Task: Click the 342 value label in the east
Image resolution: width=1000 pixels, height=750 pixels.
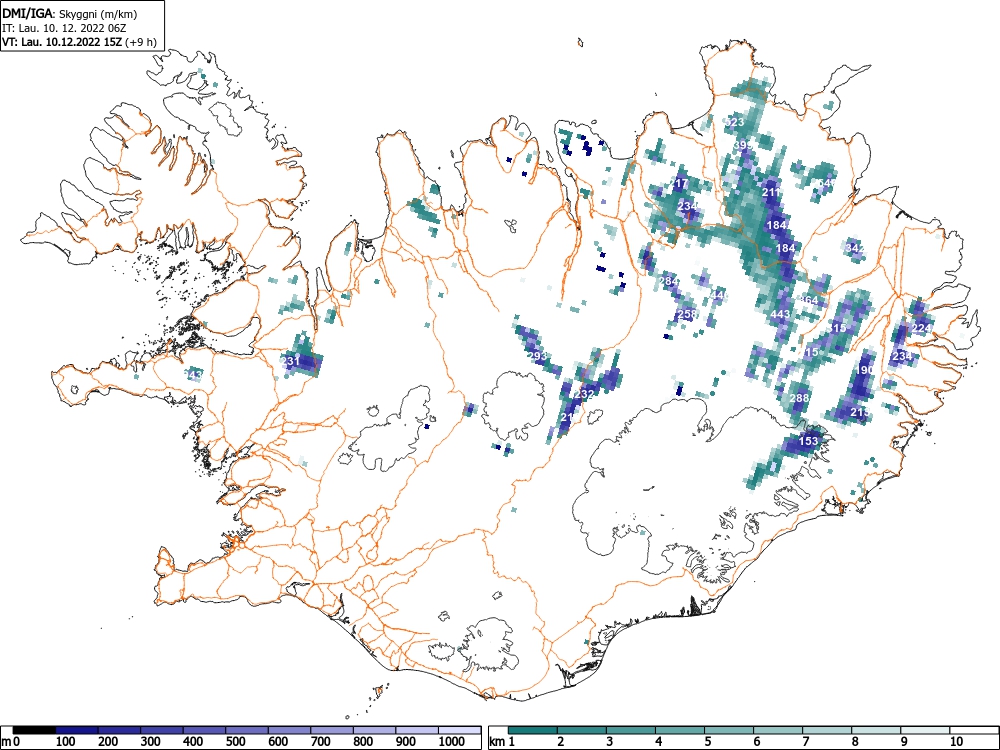Action: pos(855,248)
